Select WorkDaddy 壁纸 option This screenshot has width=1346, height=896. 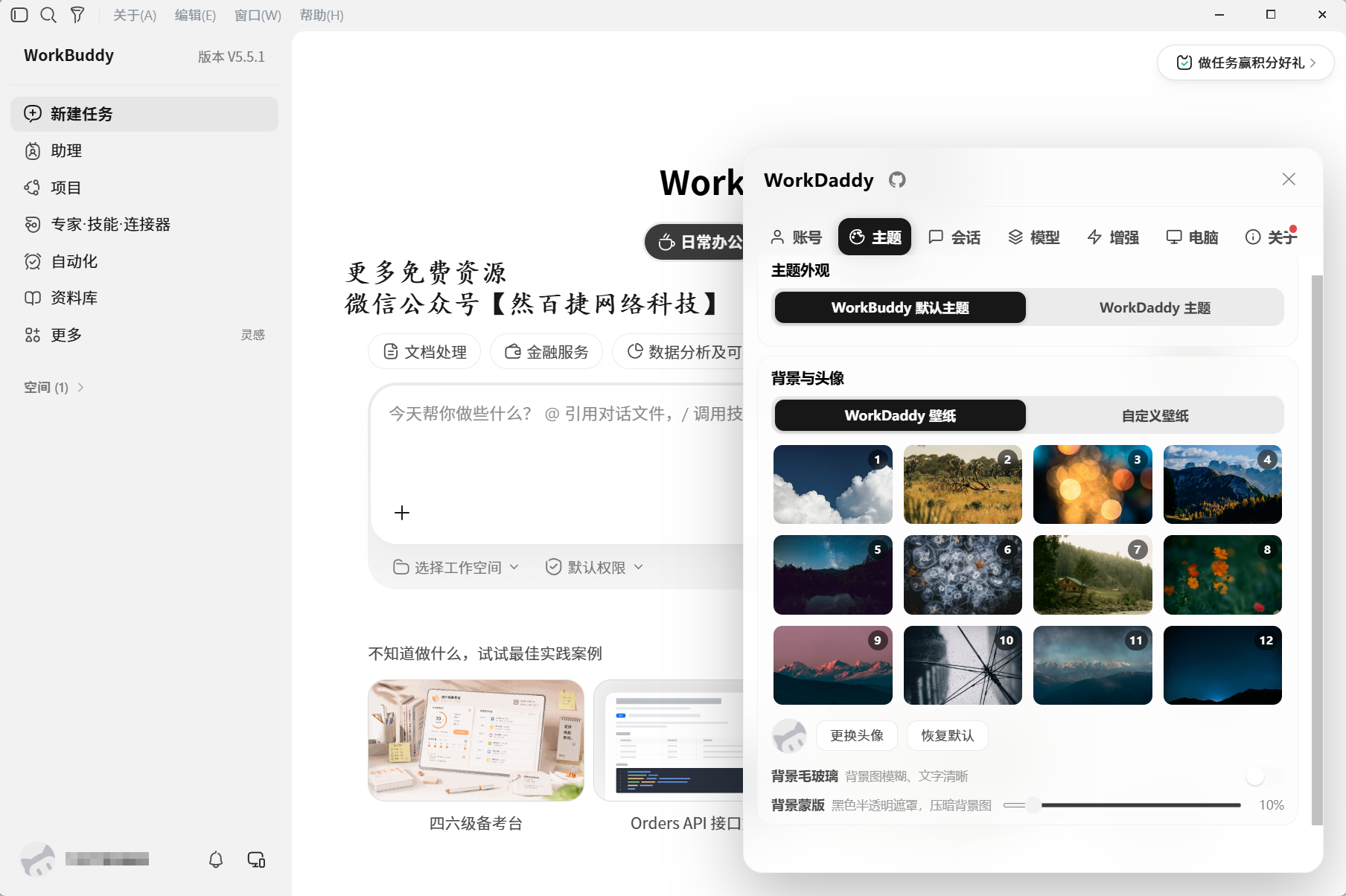tap(900, 415)
